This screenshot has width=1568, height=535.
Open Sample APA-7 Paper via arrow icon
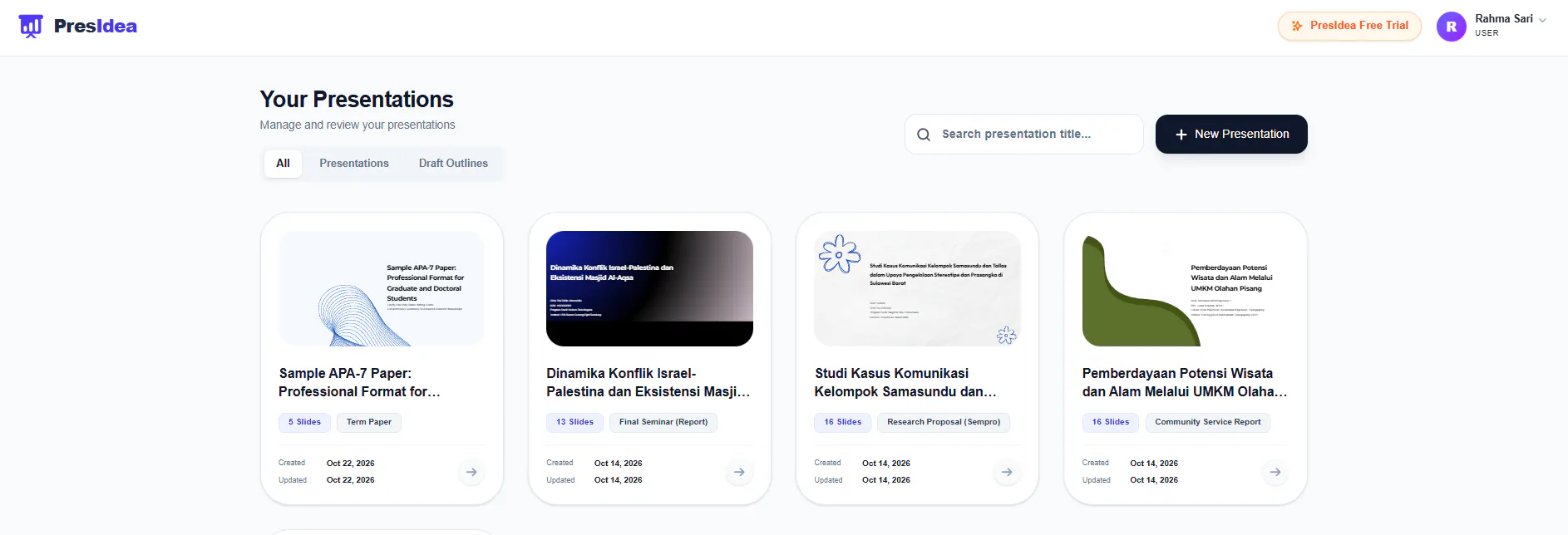pyautogui.click(x=471, y=472)
